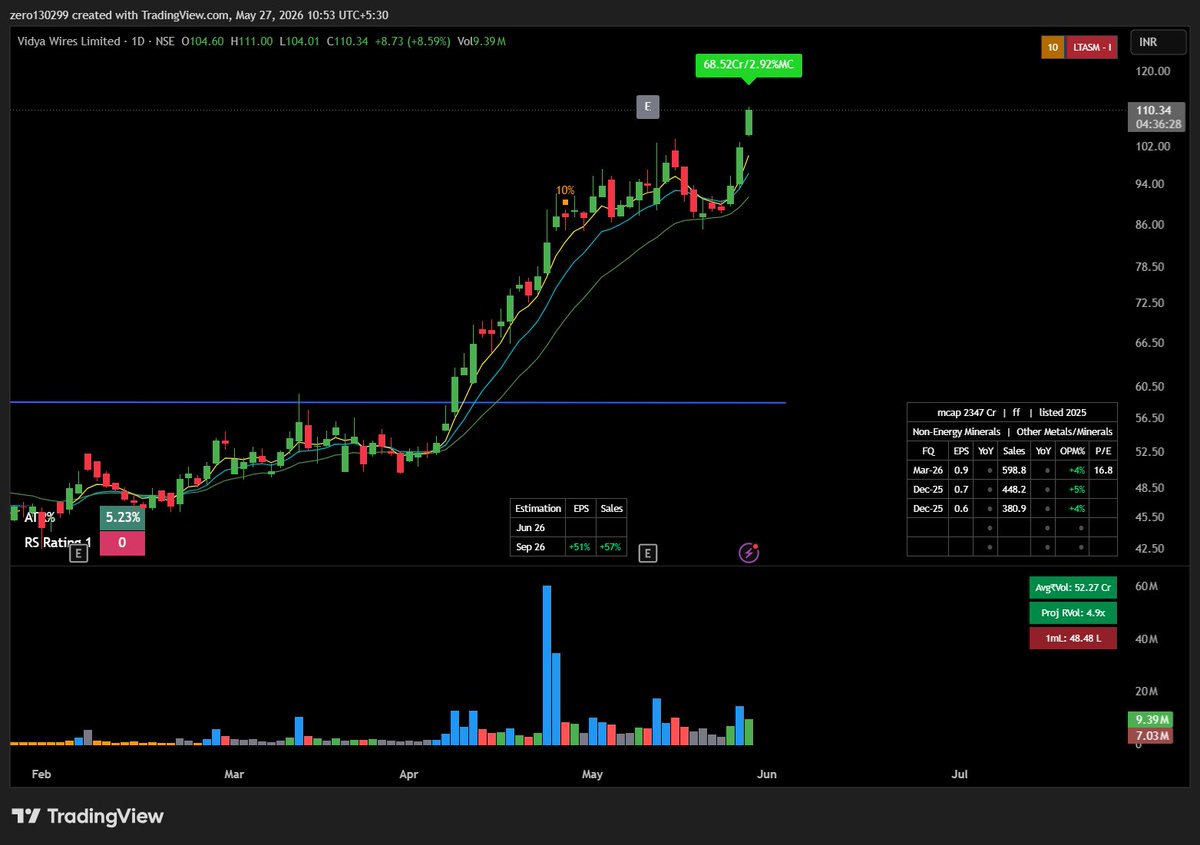Click the 60M volume axis label
This screenshot has height=845, width=1200.
pos(1146,587)
